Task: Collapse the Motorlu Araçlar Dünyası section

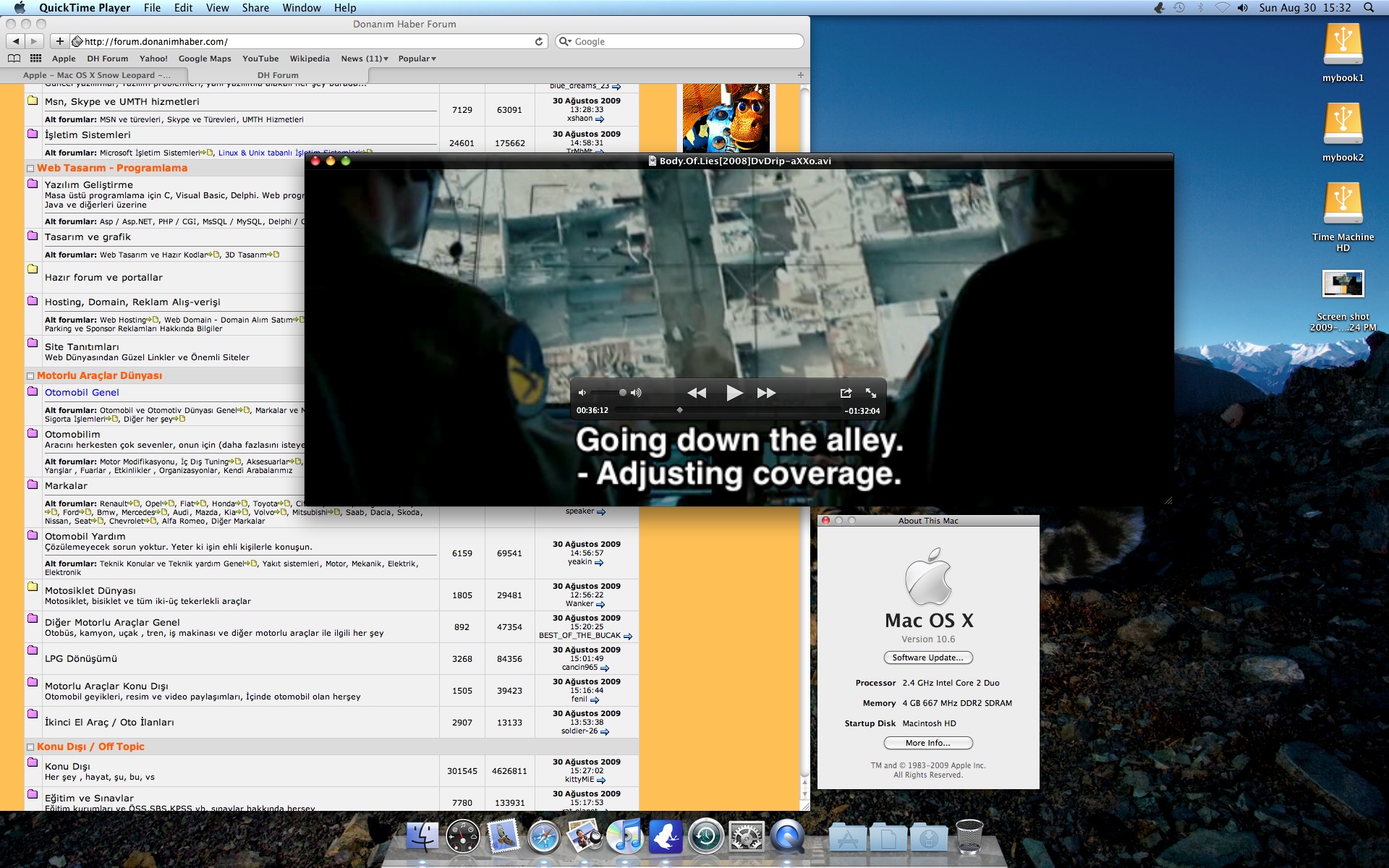Action: tap(30, 376)
